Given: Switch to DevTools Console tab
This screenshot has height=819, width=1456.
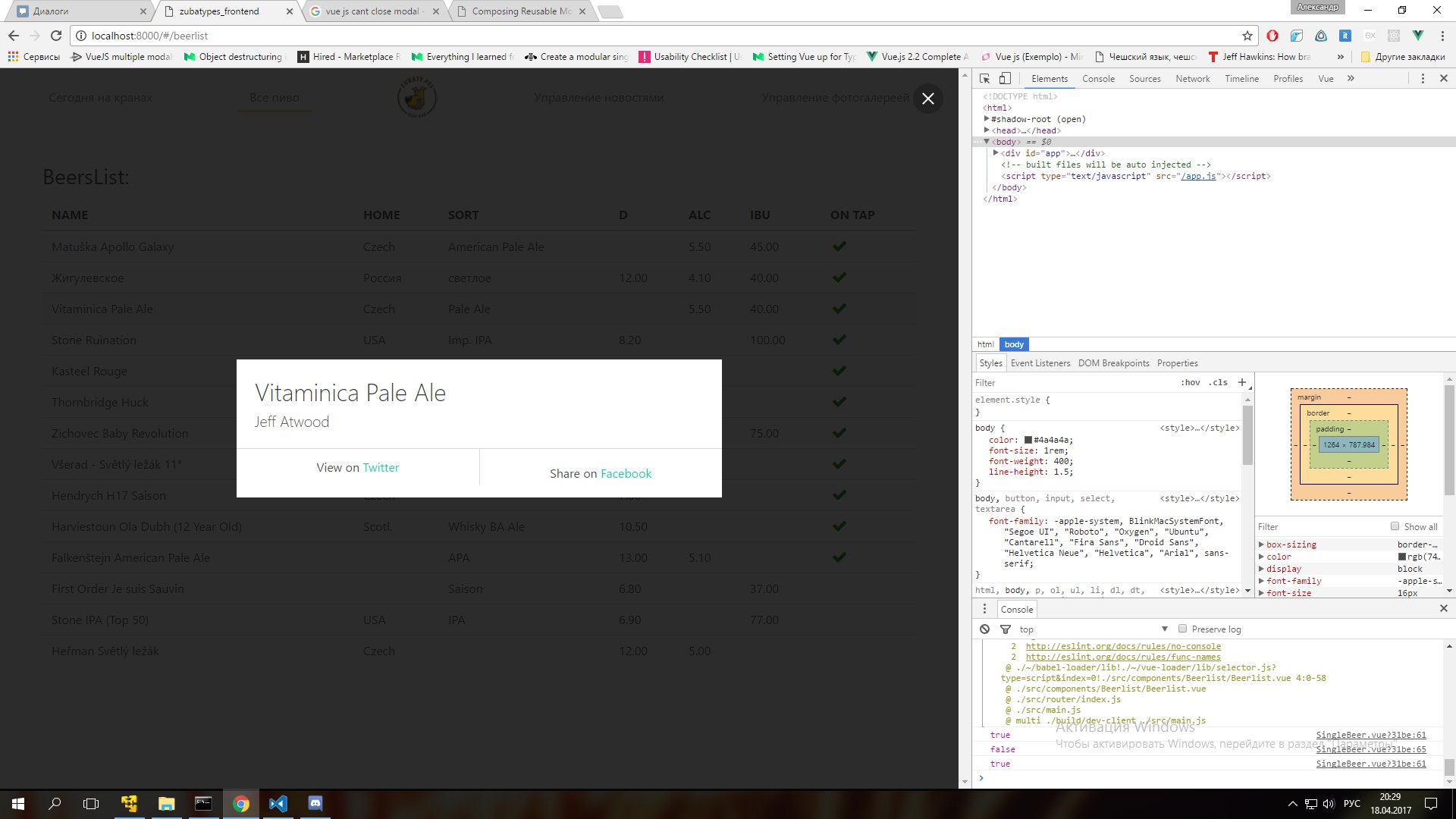Looking at the screenshot, I should click(x=1098, y=79).
